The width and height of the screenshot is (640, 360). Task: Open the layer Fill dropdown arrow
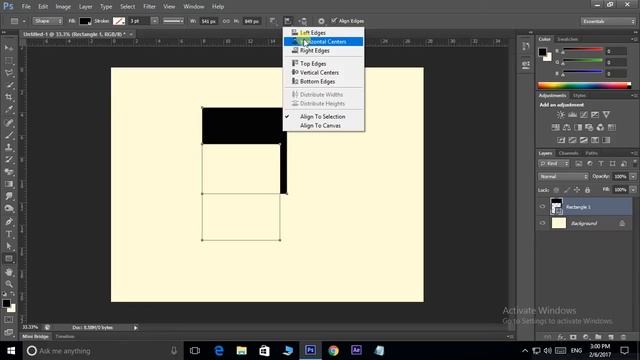(x=633, y=190)
